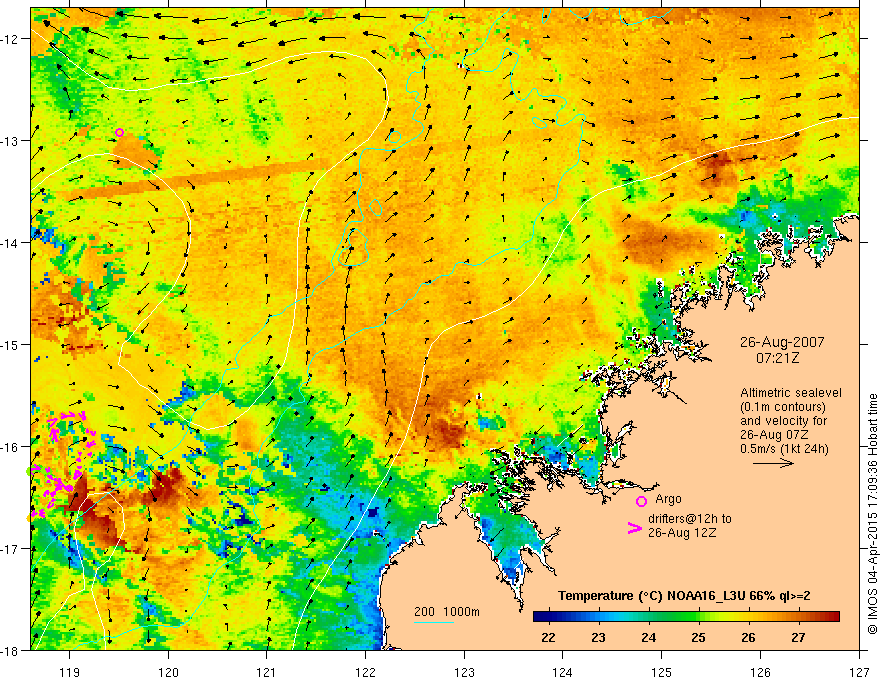
Task: Click the magenta Argo float circle on the map
Action: [x=120, y=132]
